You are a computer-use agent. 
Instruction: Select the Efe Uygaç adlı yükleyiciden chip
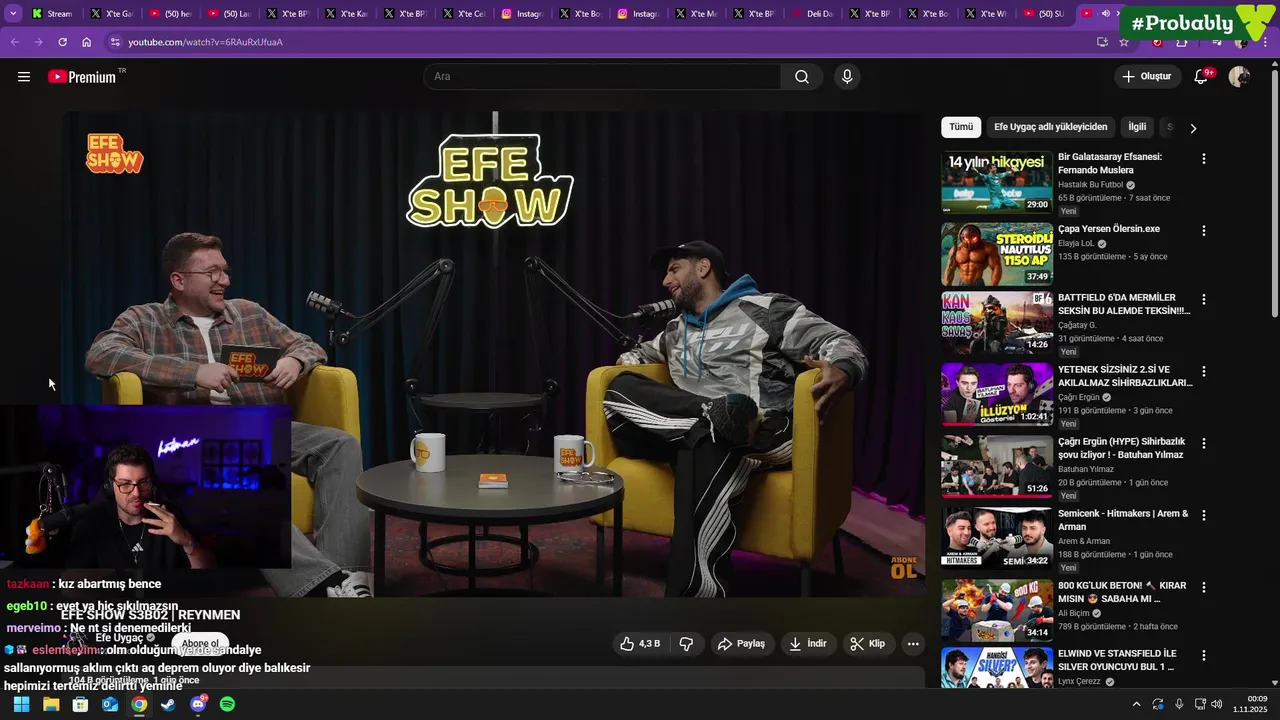(x=1050, y=127)
